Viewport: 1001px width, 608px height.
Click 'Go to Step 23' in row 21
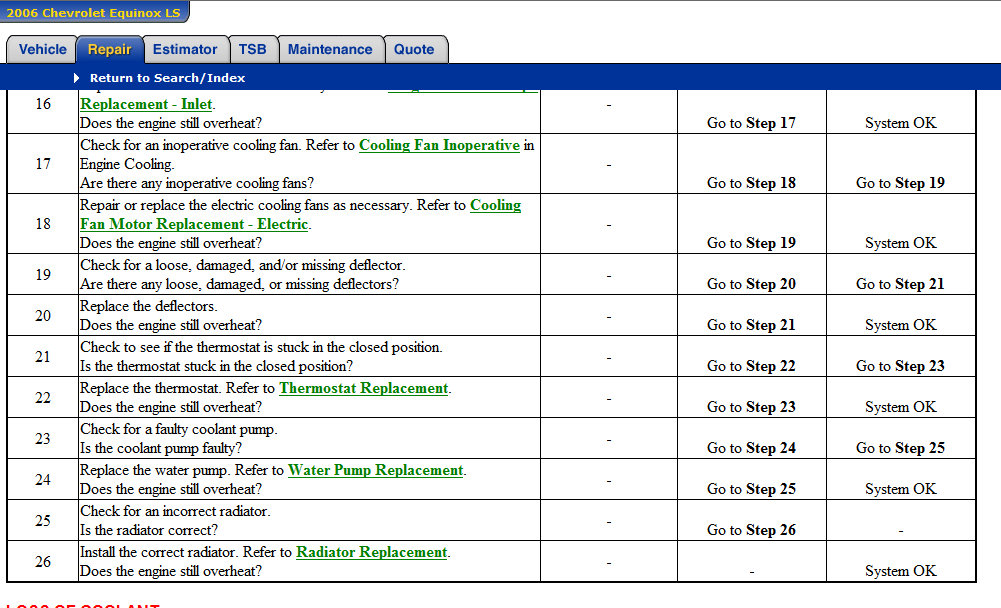coord(900,365)
